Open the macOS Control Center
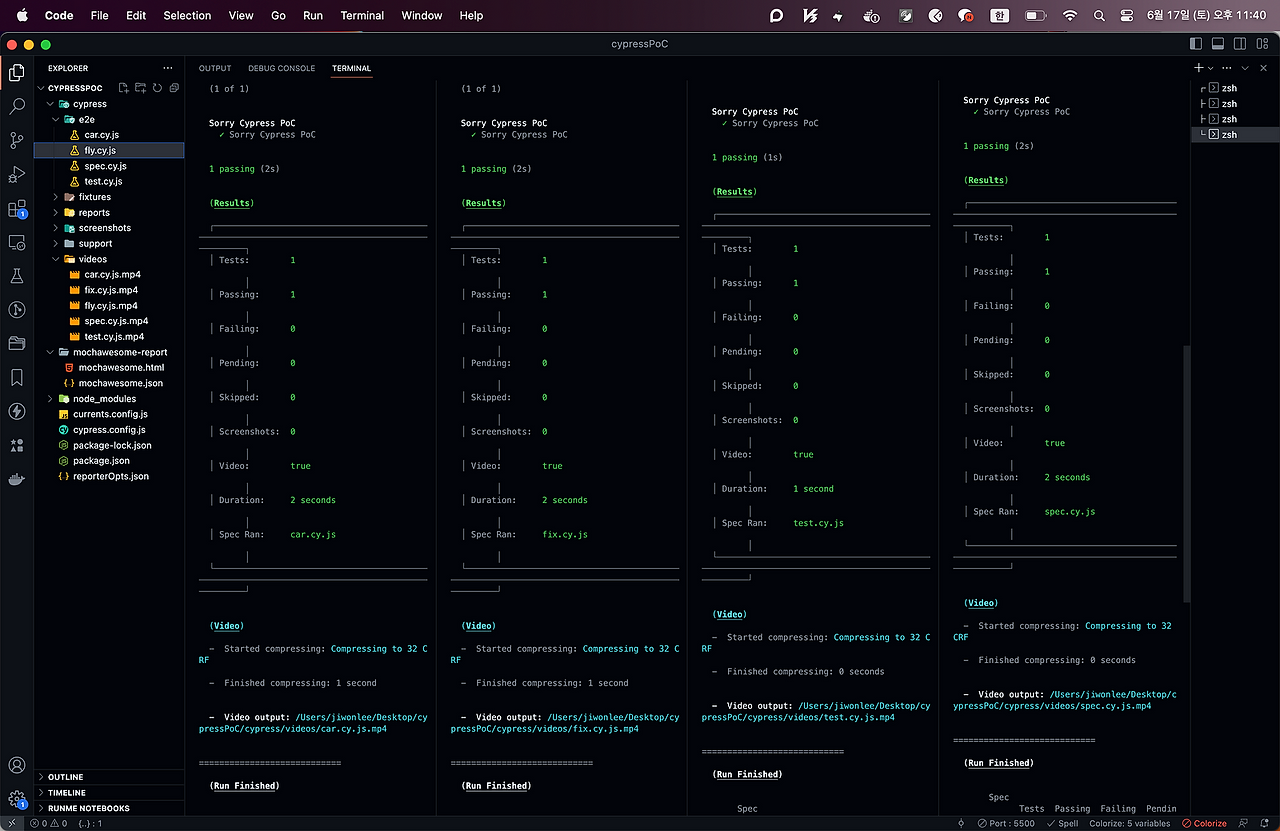Viewport: 1280px width, 831px height. 1127,15
